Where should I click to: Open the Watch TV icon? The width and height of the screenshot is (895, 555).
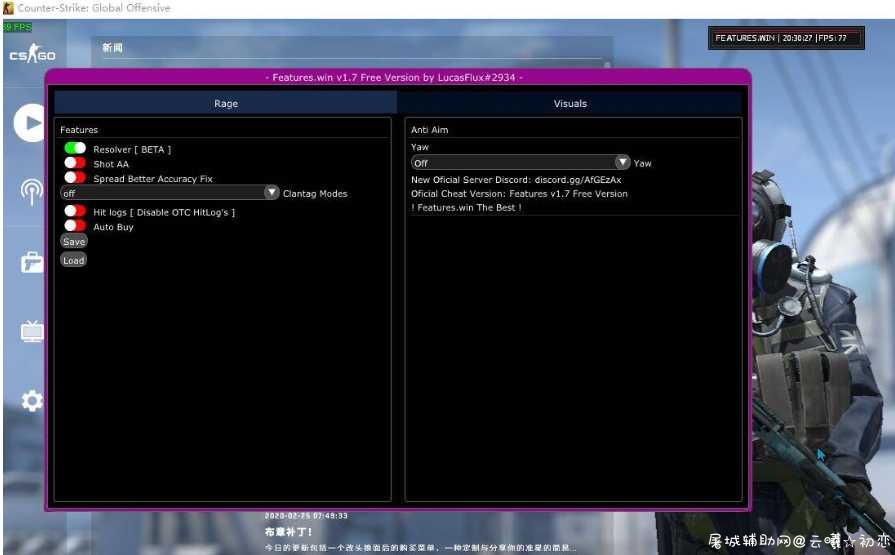32,331
